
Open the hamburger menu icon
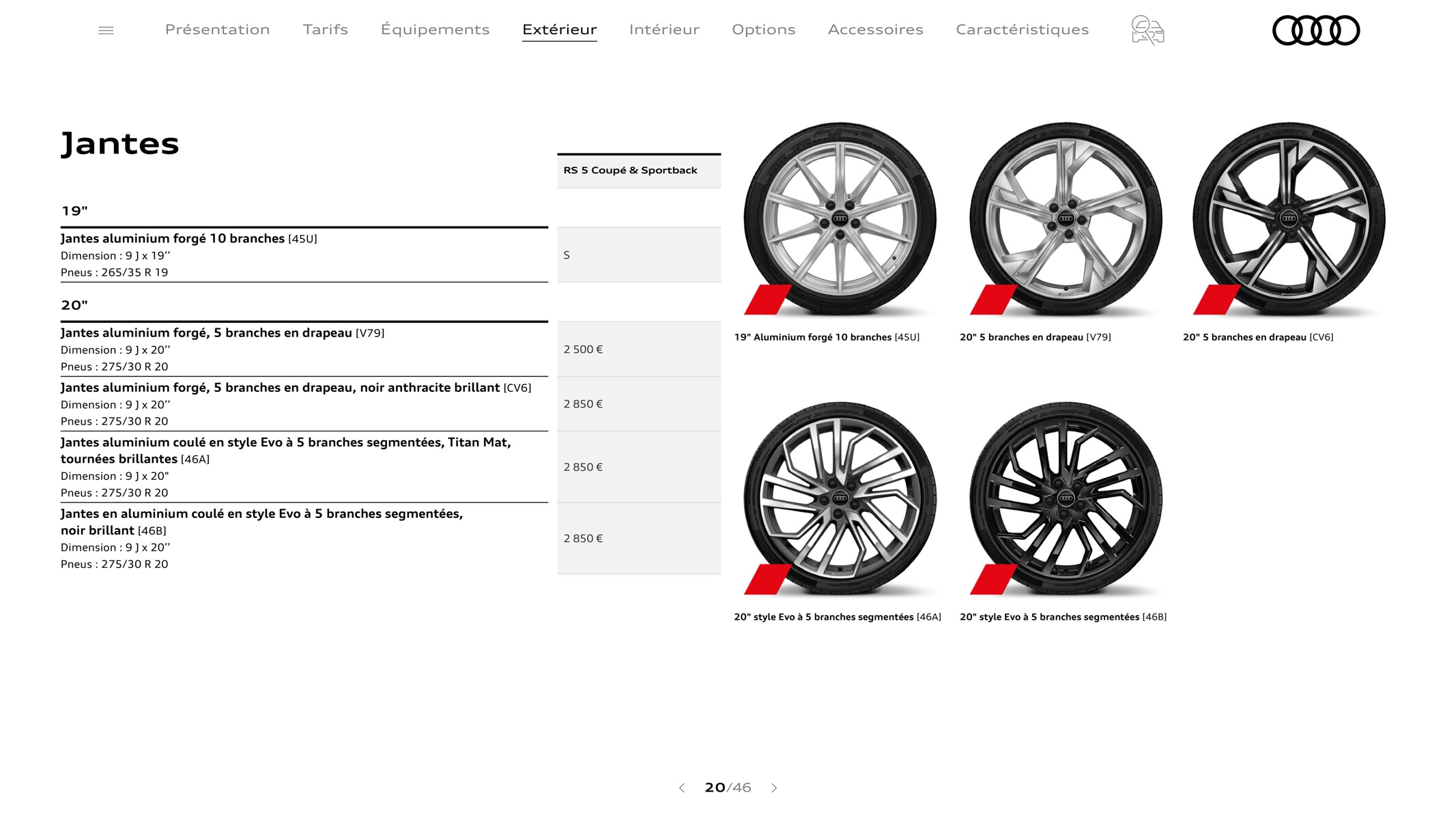(106, 30)
